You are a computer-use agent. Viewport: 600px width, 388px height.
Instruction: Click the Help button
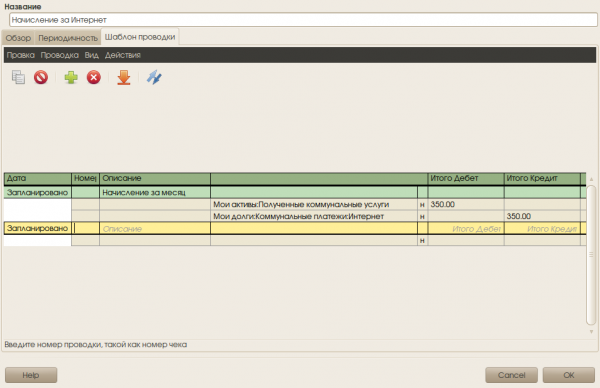pos(31,375)
